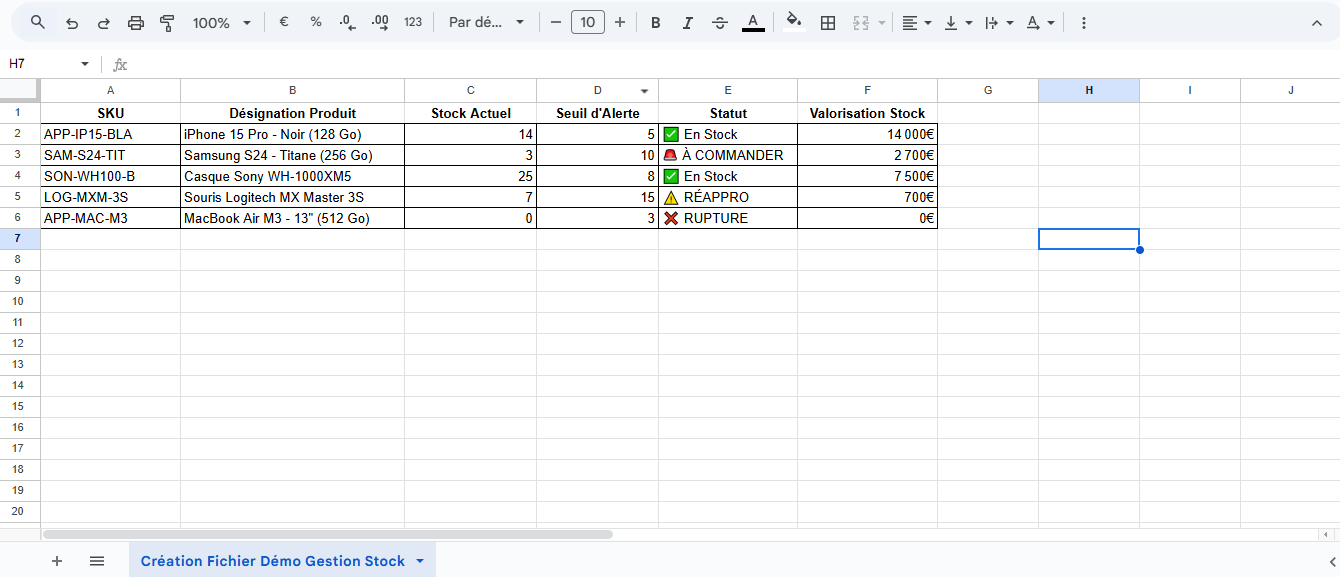Toggle strikethrough formatting
Viewport: 1340px width, 577px height.
[x=719, y=22]
